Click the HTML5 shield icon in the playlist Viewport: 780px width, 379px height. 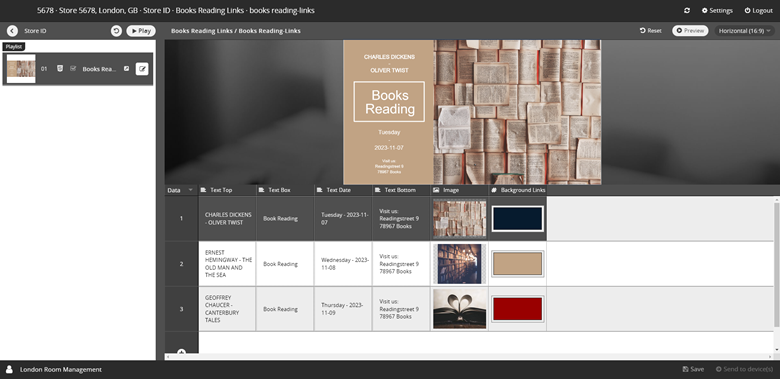tap(60, 69)
